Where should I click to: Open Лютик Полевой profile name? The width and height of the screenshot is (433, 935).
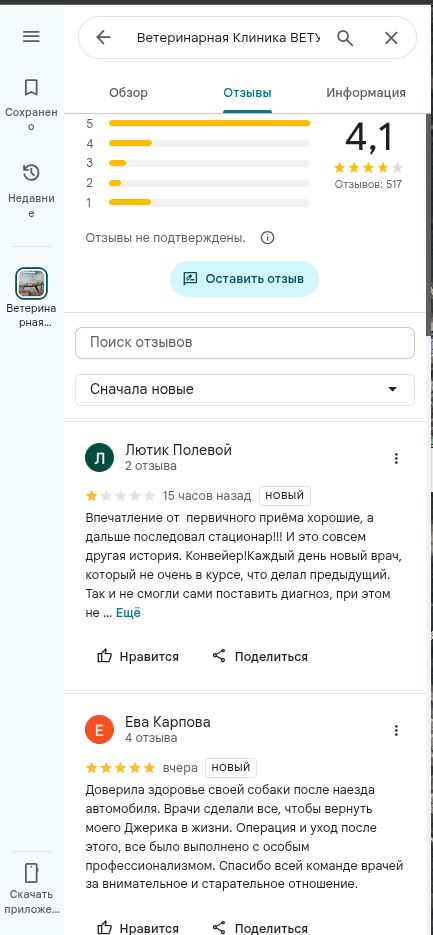(x=178, y=450)
